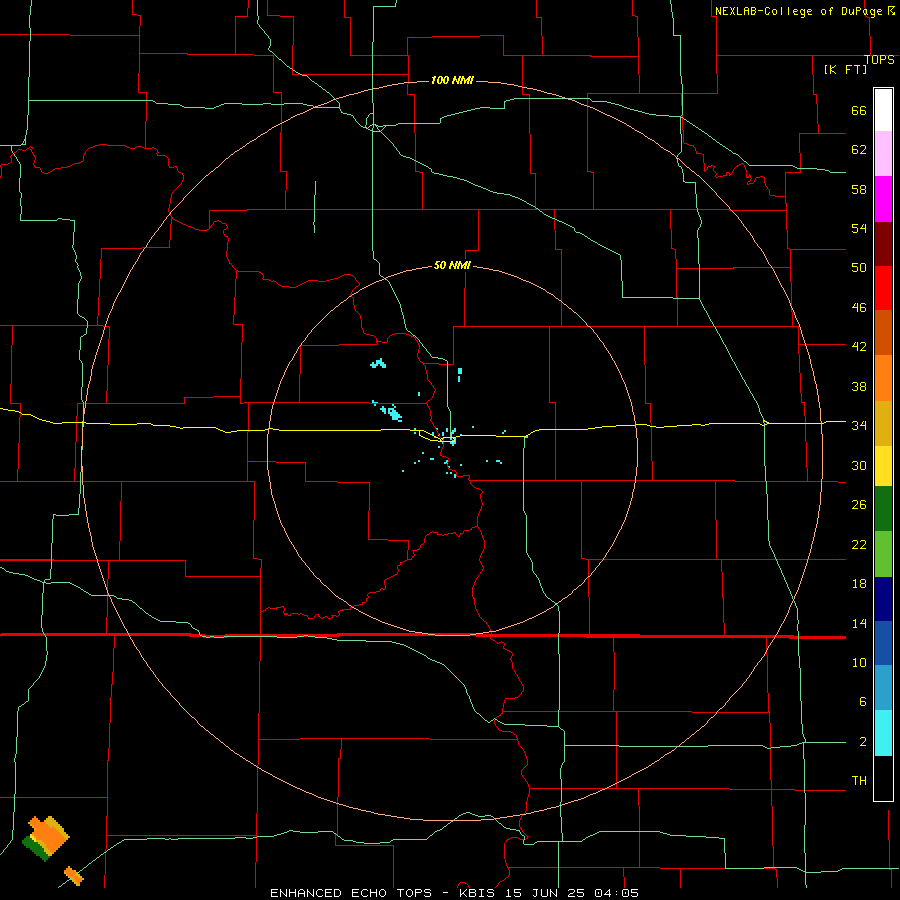Click the TOPS legend title
Viewport: 900px width, 900px height.
(879, 60)
